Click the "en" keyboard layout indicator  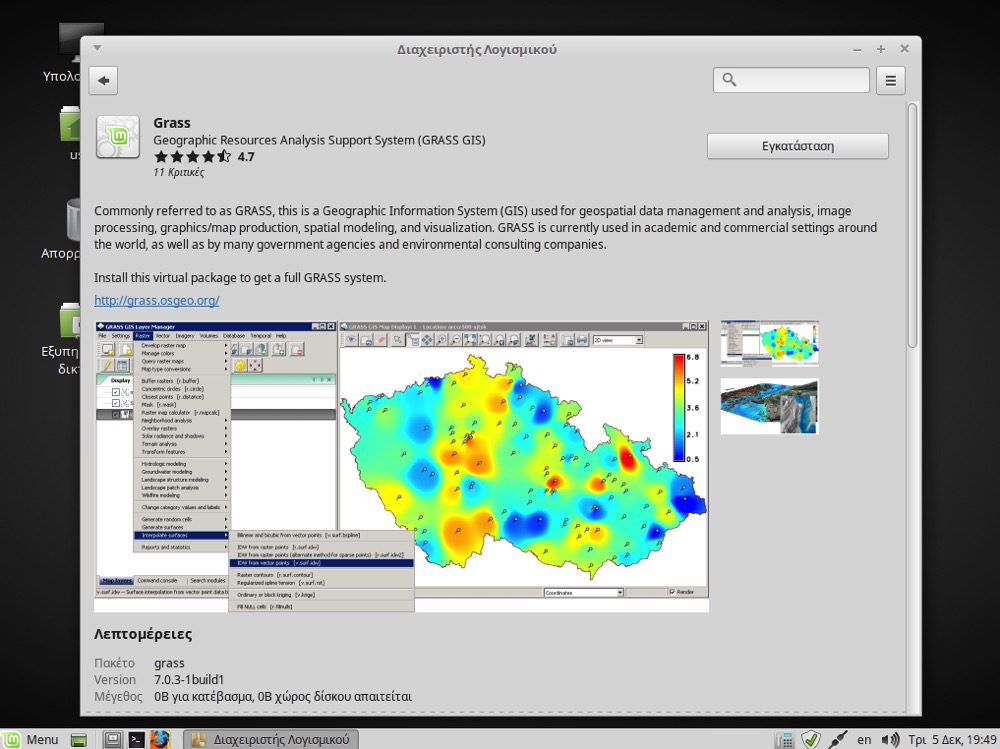(x=864, y=739)
